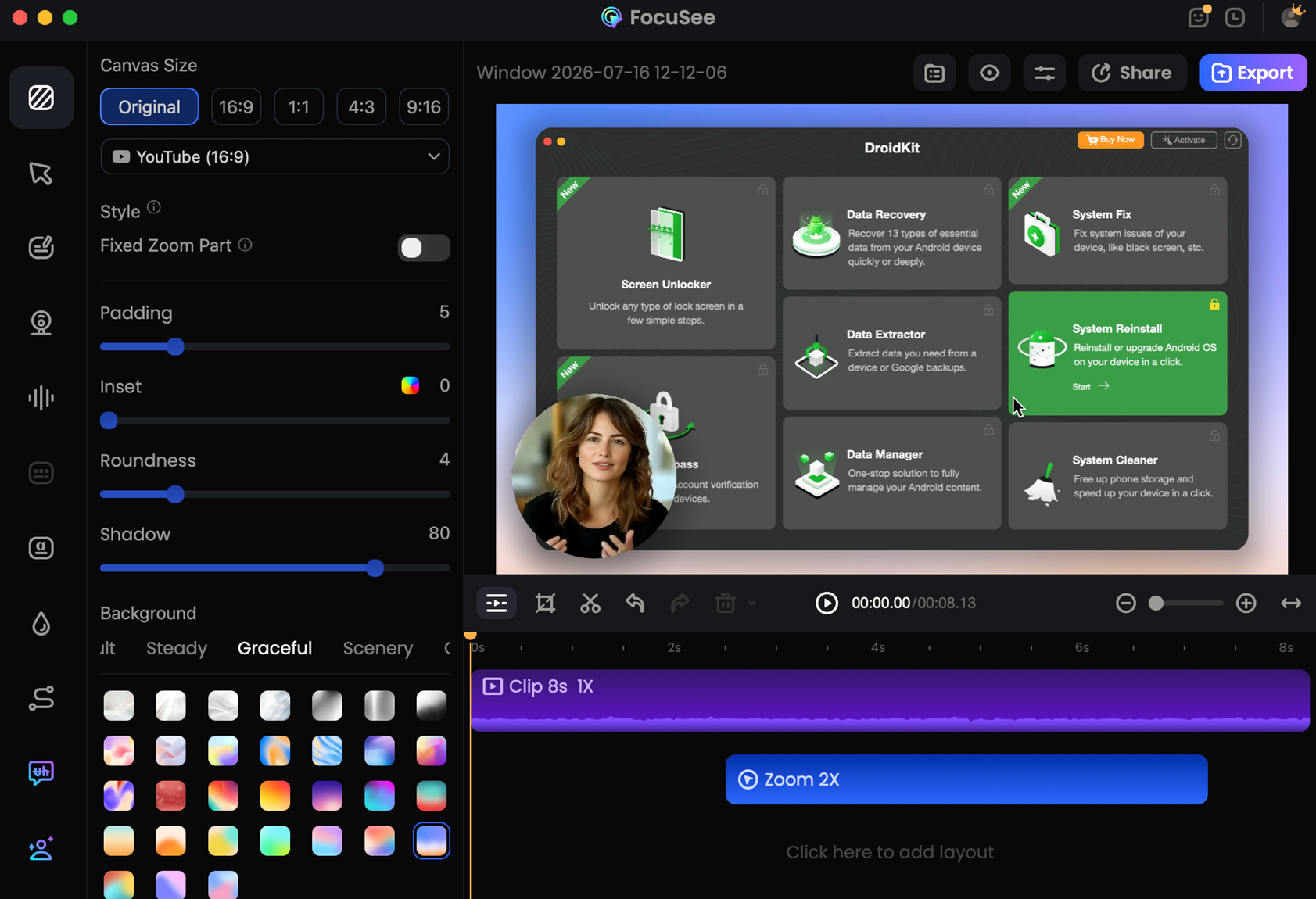Click the project title Window 2026-07-16 12-12-06
This screenshot has width=1316, height=899.
click(x=601, y=73)
